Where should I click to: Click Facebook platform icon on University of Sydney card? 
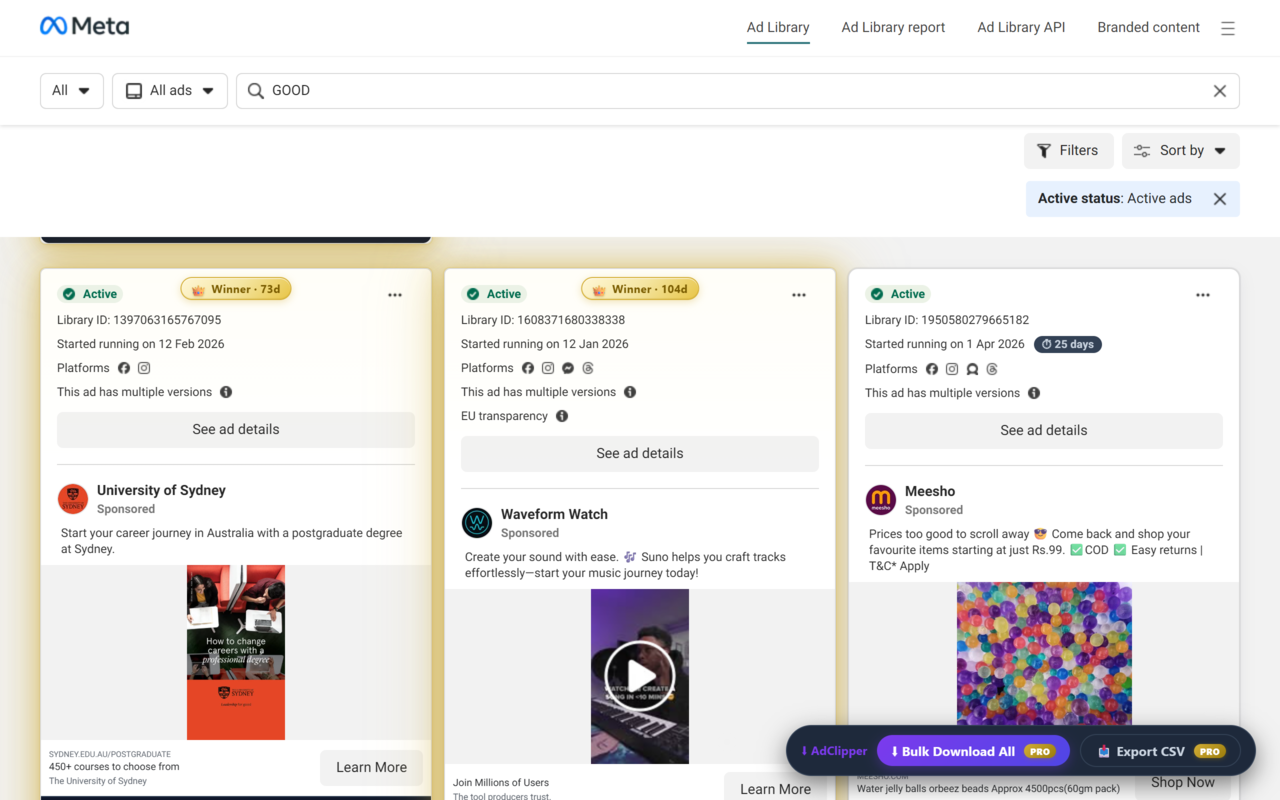[x=124, y=368]
